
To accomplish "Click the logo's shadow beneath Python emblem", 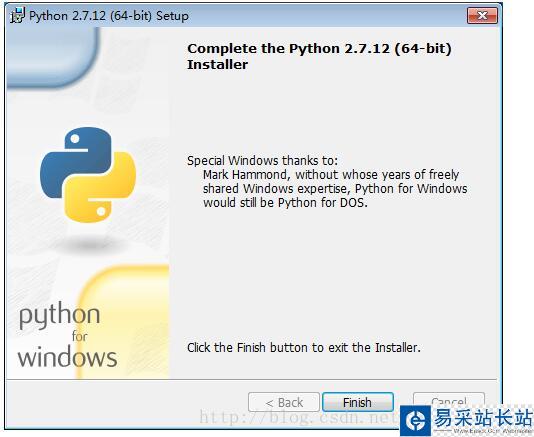I will 90,244.
